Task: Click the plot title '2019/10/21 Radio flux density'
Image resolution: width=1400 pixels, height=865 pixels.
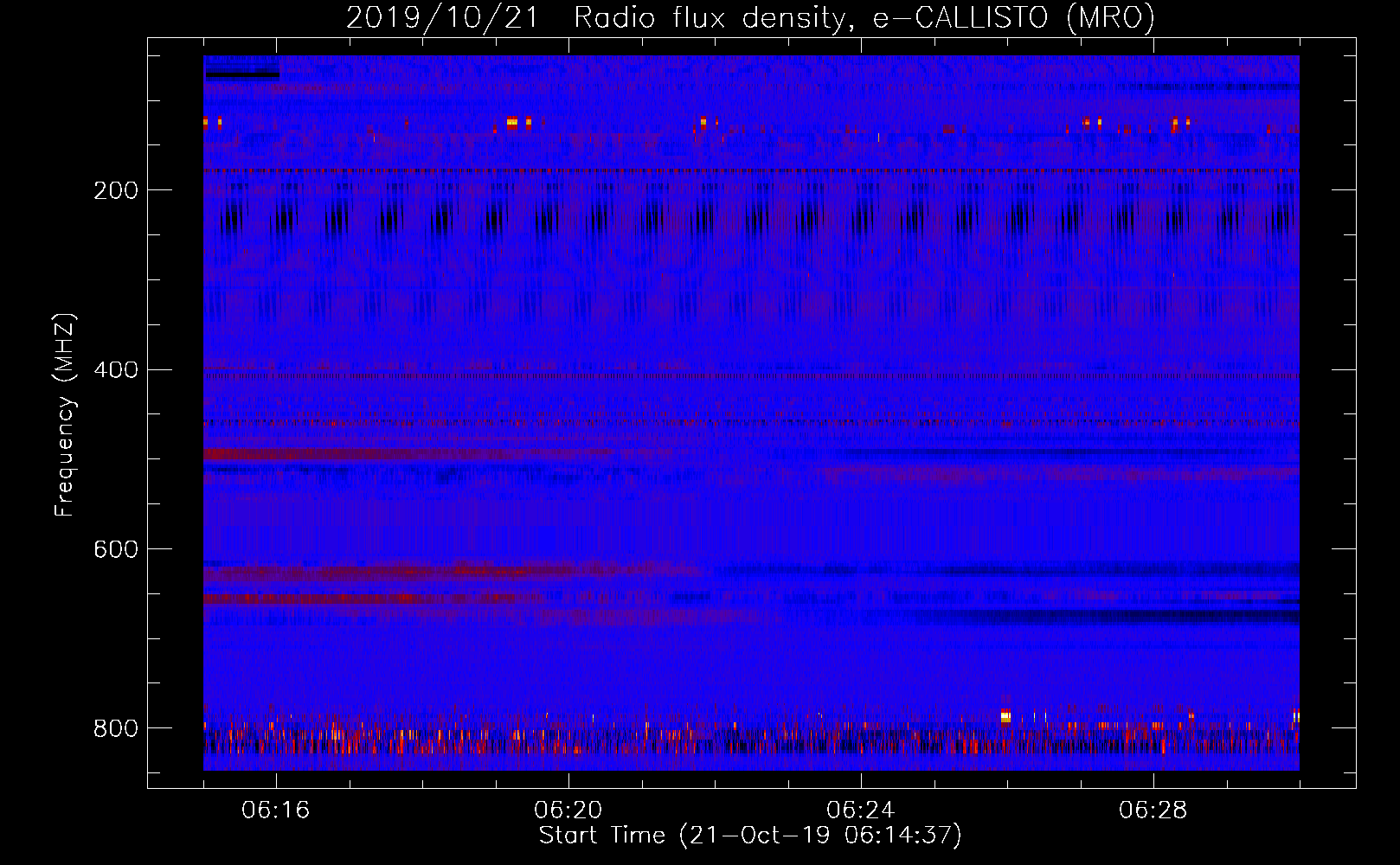Action: [x=750, y=18]
